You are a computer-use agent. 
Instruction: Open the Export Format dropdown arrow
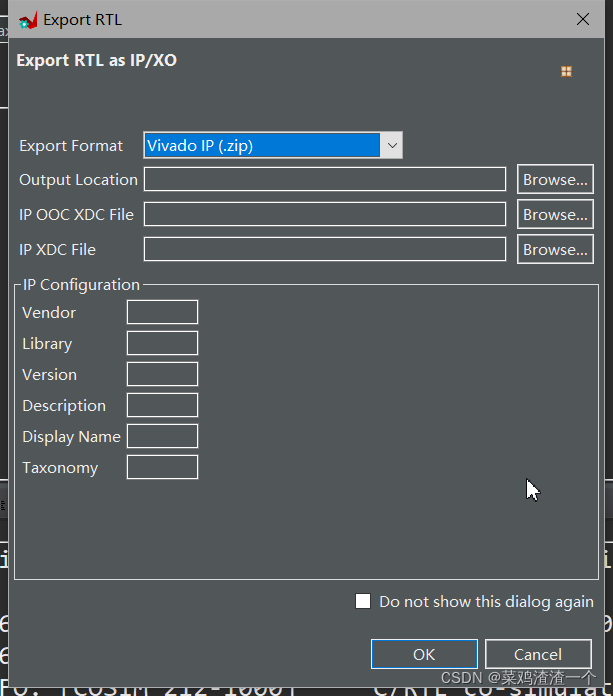(392, 145)
